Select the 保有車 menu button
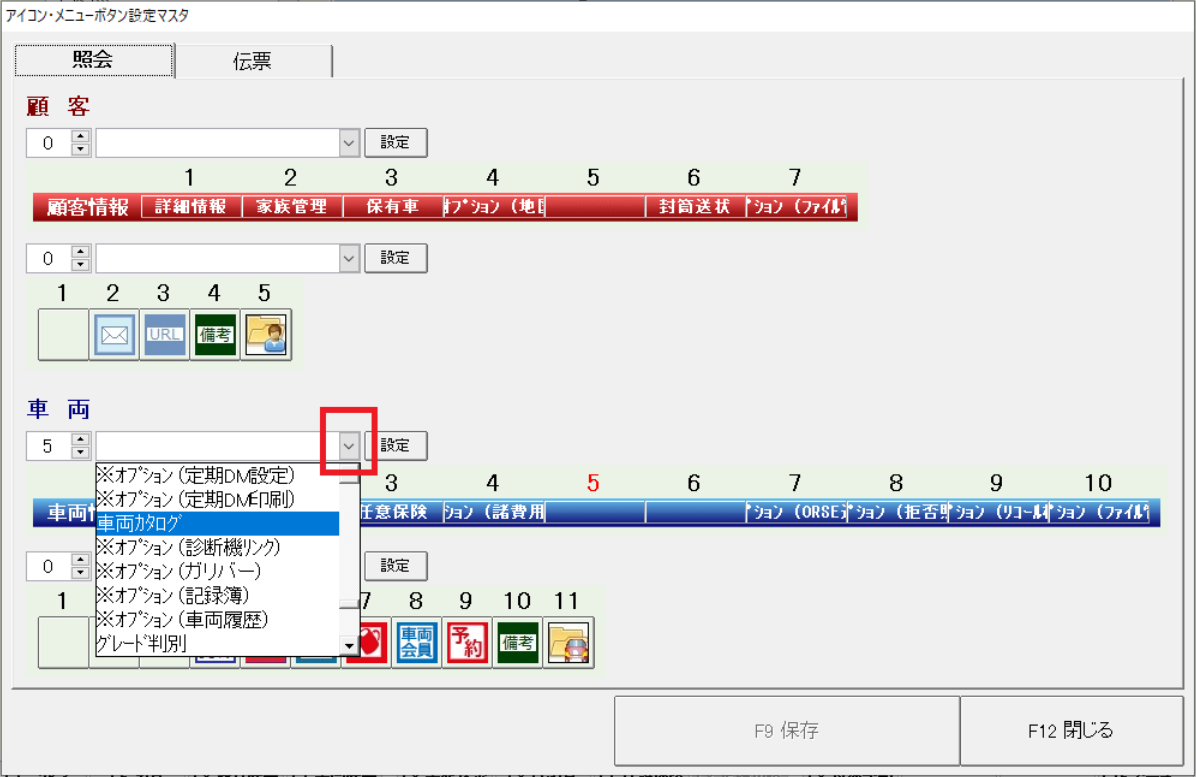 (x=393, y=207)
